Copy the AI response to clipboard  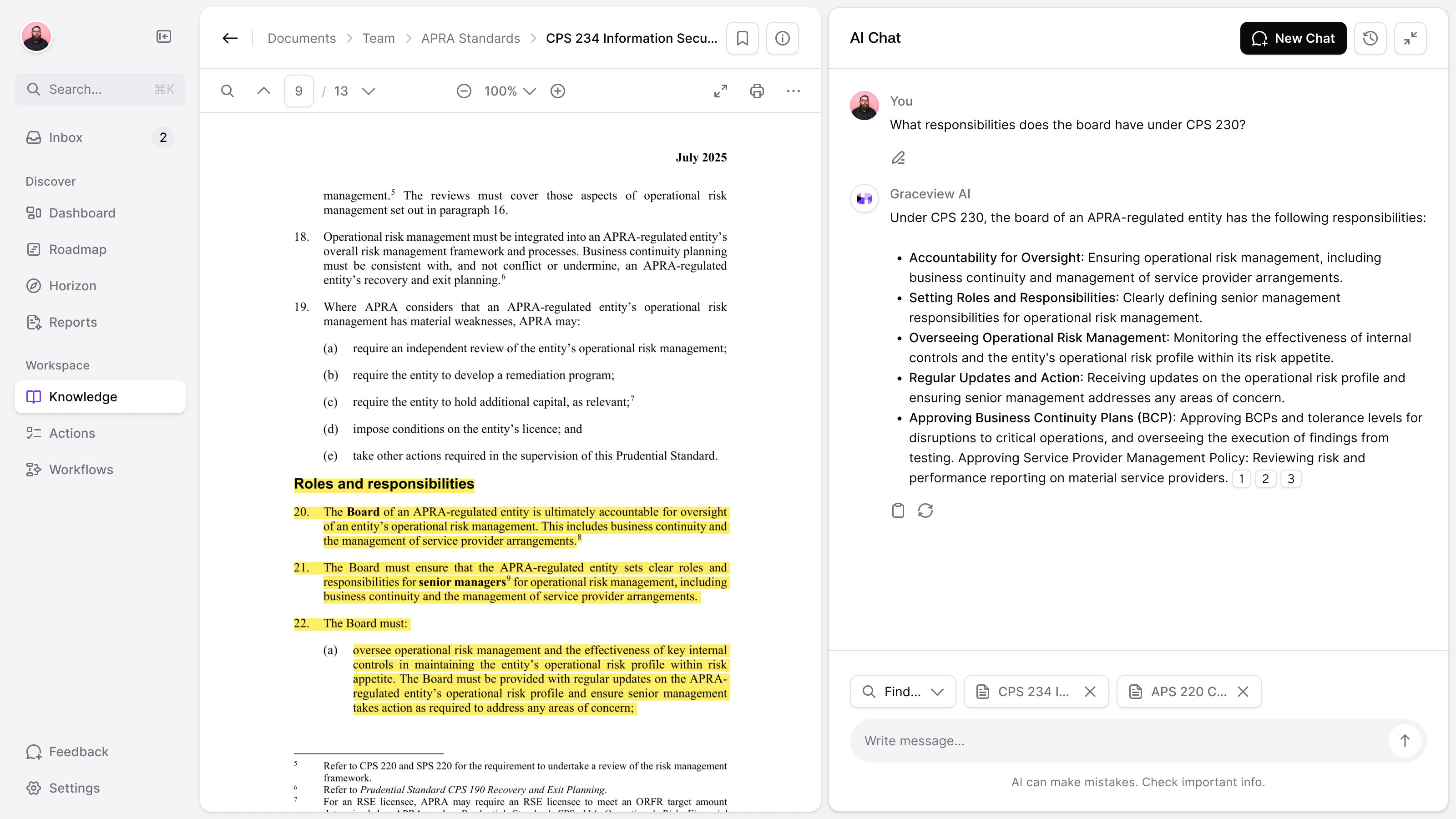click(898, 511)
